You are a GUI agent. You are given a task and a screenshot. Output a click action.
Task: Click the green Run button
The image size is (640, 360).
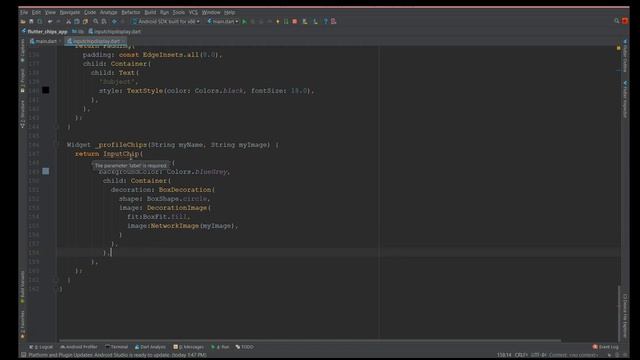pyautogui.click(x=244, y=22)
